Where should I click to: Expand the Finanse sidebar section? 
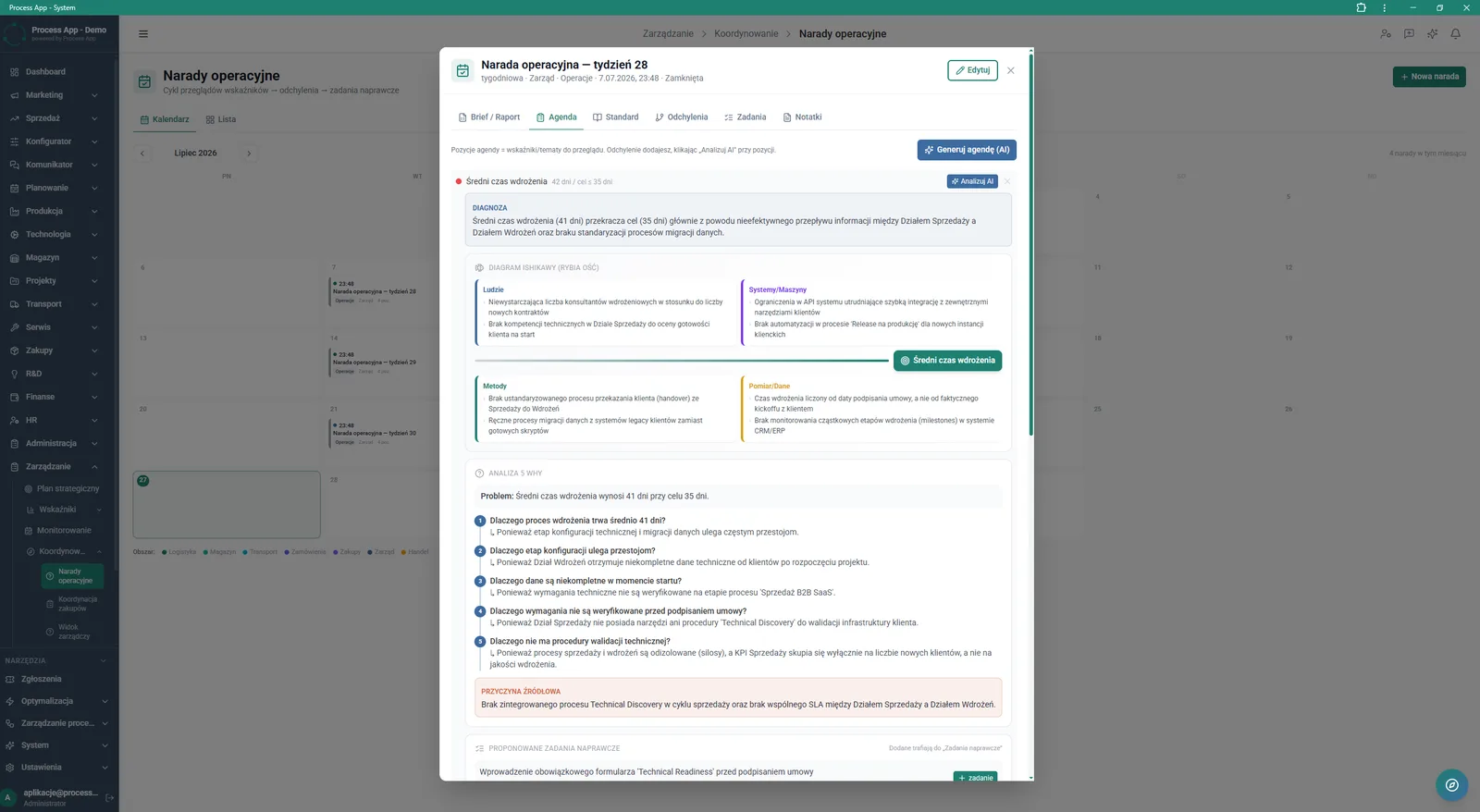coord(94,397)
